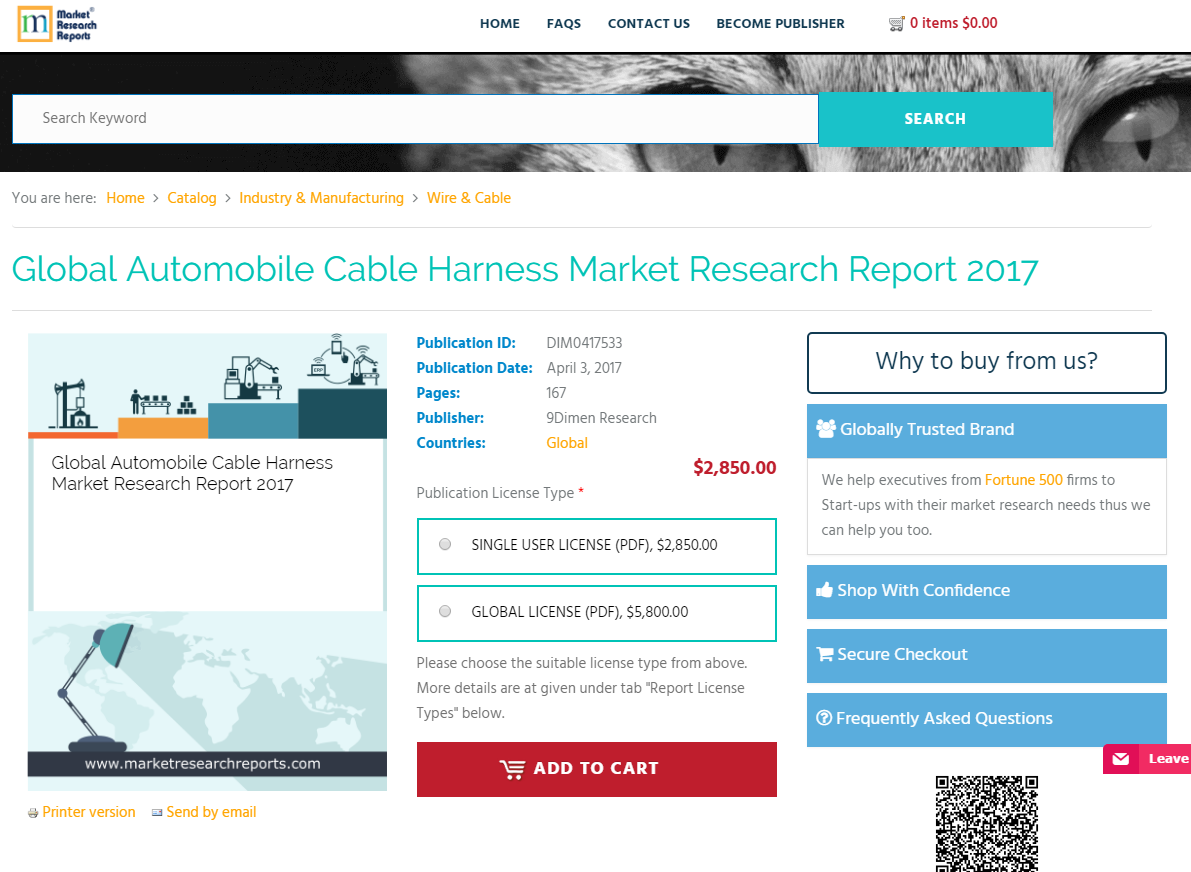Open the Wire & Cable breadcrumb link
The height and width of the screenshot is (872, 1191).
(468, 198)
